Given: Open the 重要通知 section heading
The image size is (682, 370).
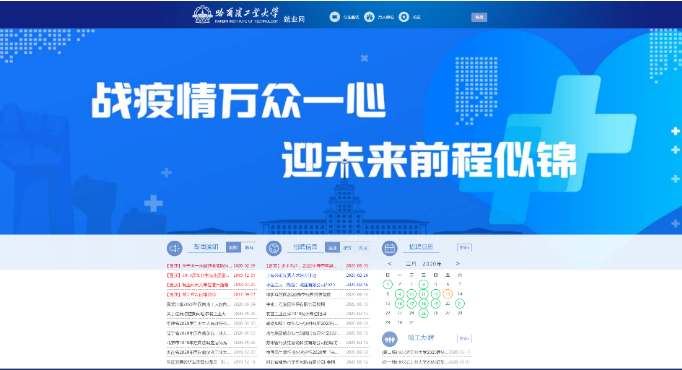Looking at the screenshot, I should click(206, 247).
